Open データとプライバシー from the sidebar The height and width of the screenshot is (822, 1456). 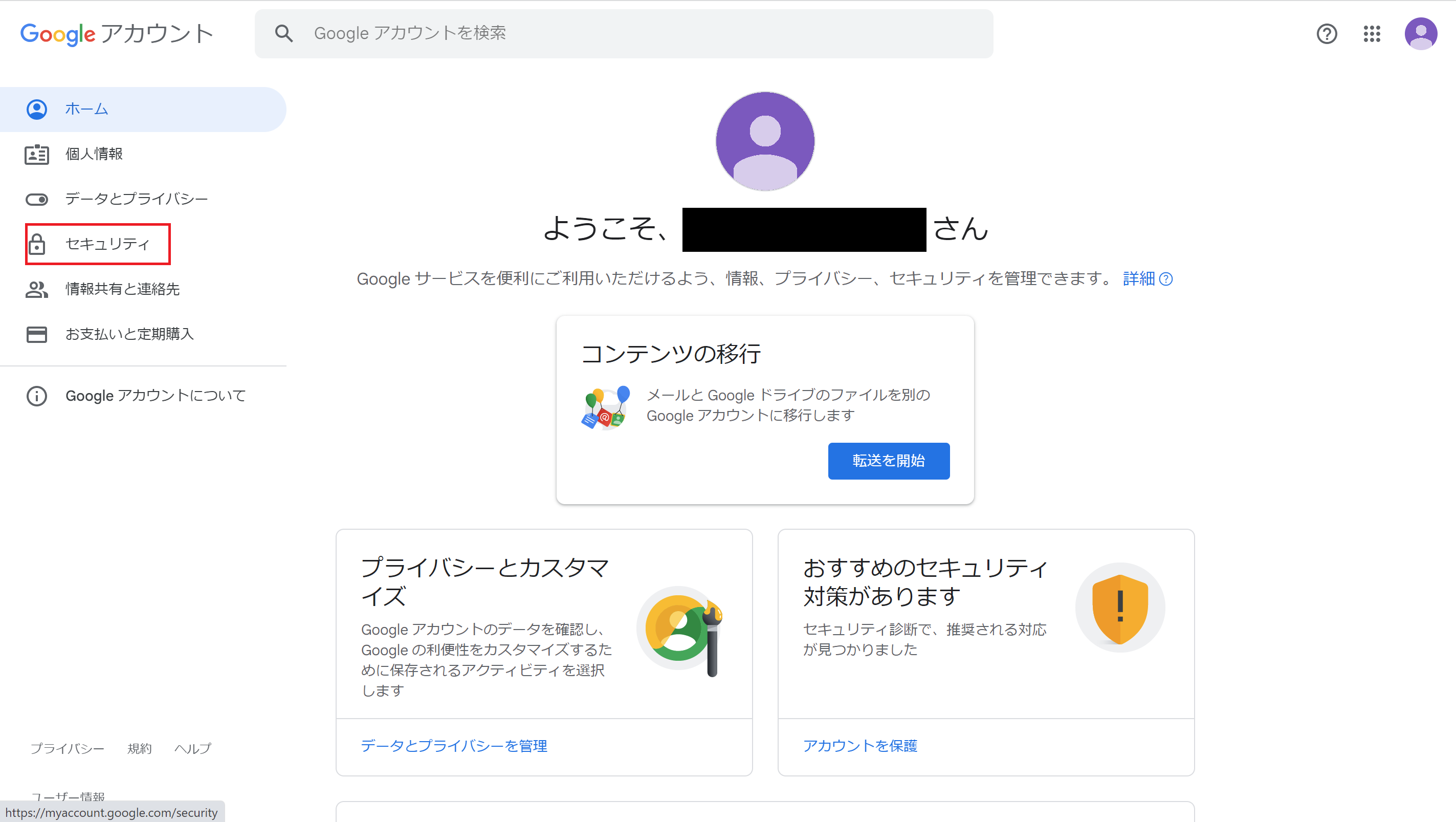143,200
